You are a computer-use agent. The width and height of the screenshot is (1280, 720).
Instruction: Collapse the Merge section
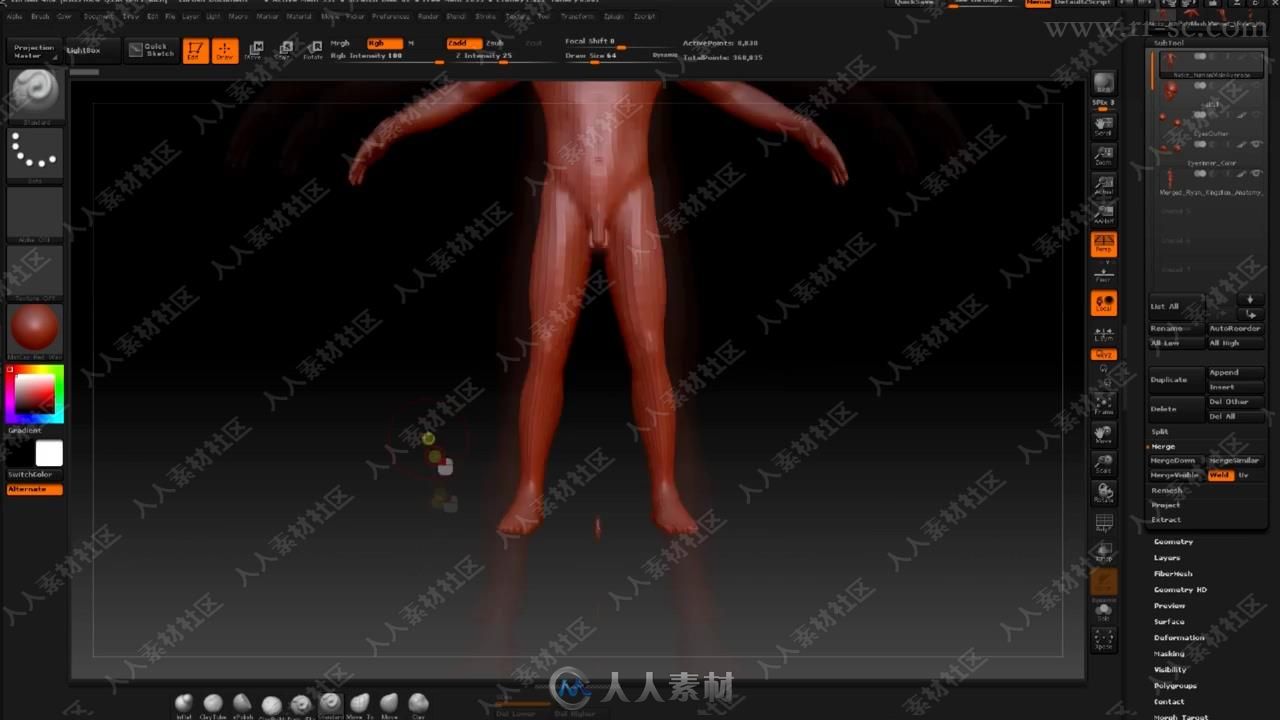[x=1163, y=446]
